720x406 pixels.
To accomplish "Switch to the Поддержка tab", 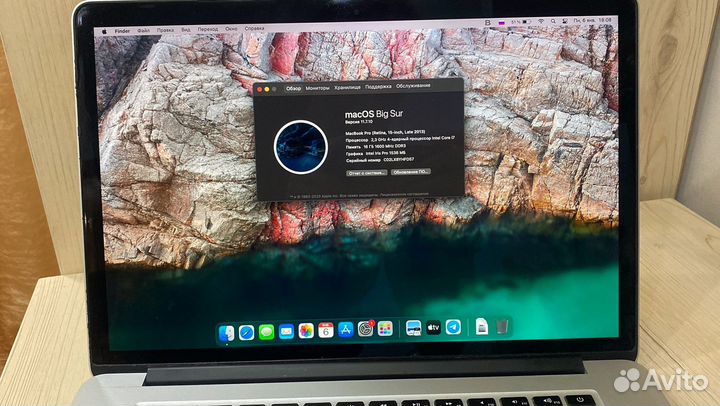I will pos(378,86).
